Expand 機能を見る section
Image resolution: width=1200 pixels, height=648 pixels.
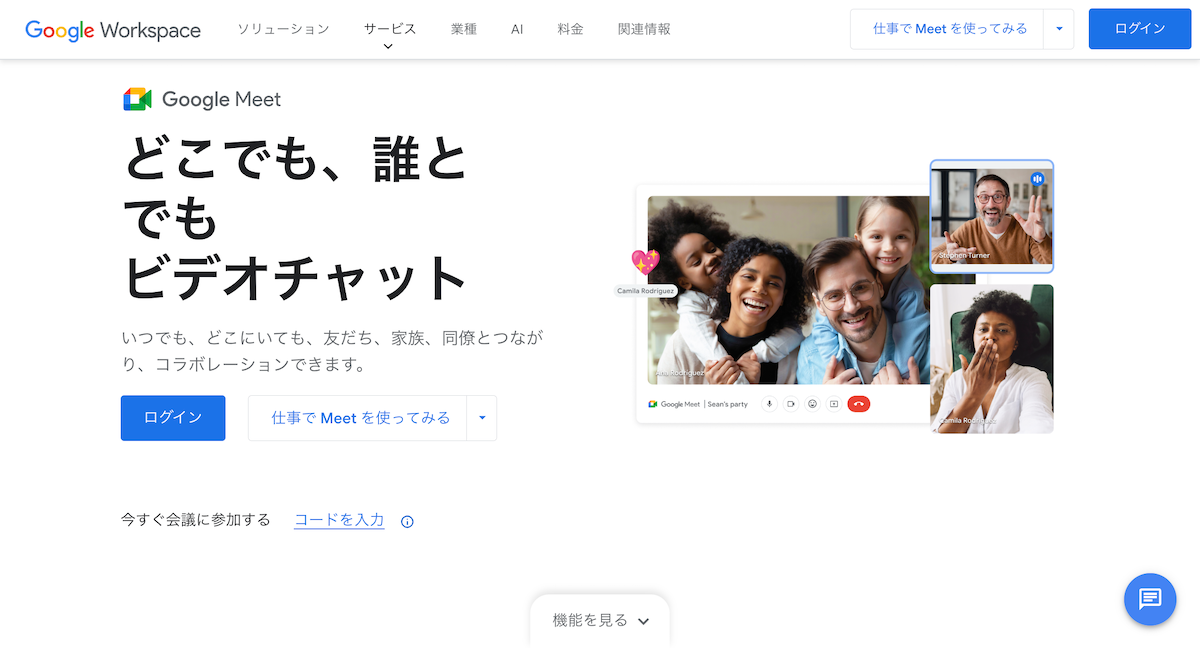pos(600,620)
